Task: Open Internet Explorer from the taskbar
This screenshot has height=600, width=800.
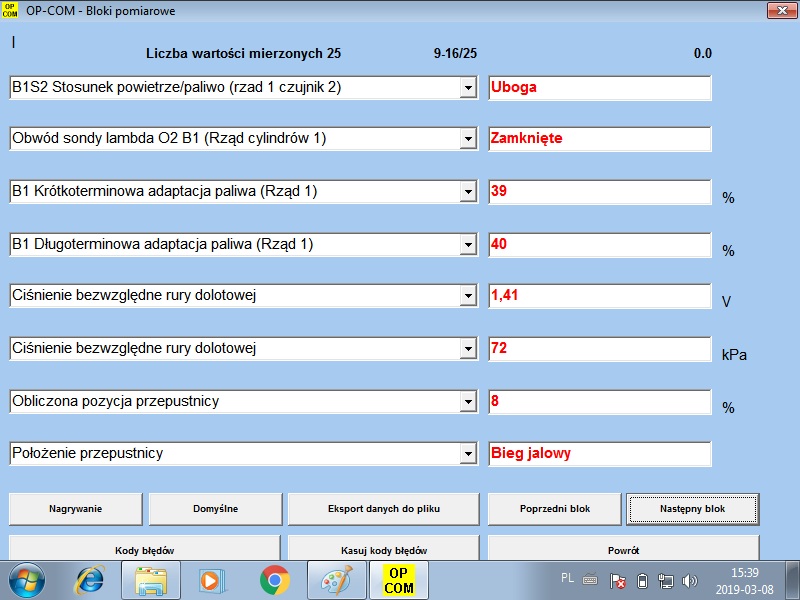Action: (x=91, y=580)
